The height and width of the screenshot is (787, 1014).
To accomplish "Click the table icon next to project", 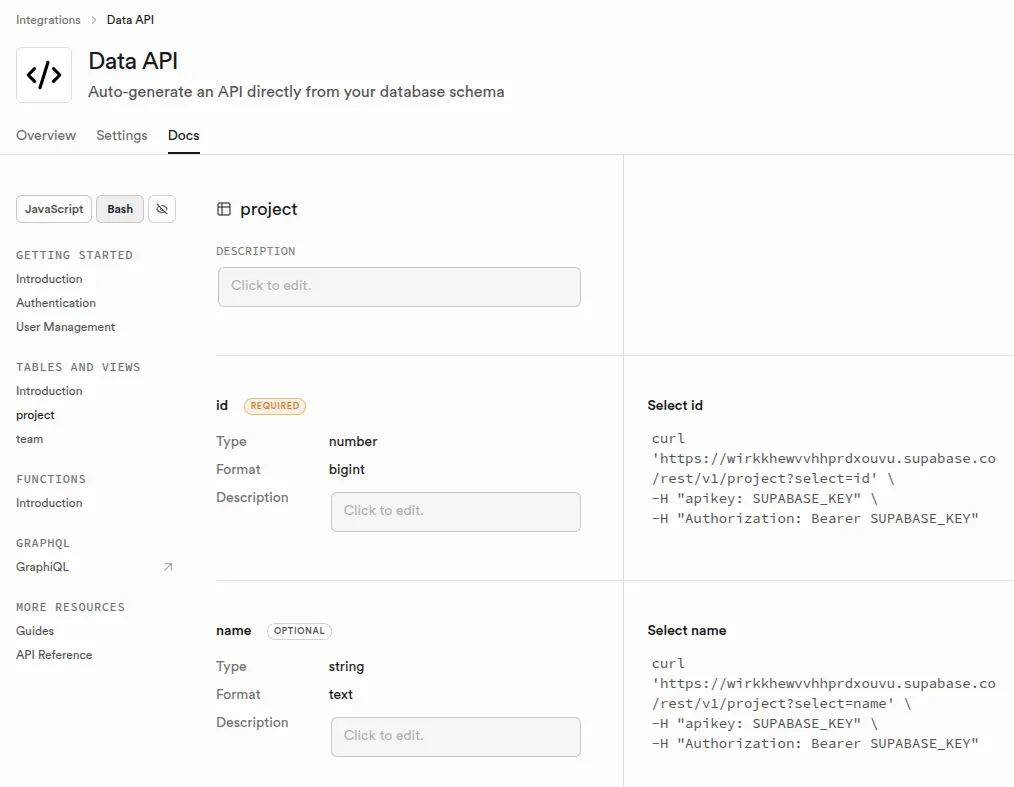I will pos(224,209).
